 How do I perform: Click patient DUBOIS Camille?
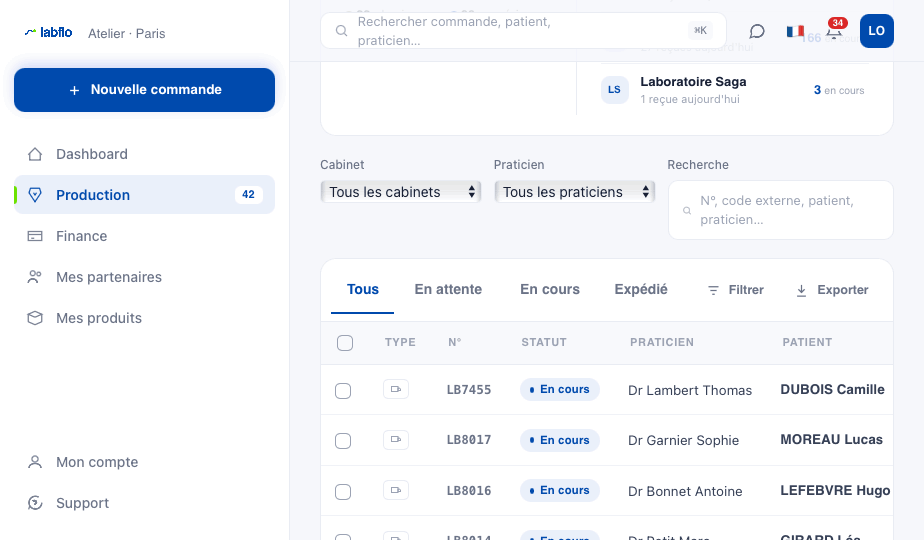click(x=833, y=390)
